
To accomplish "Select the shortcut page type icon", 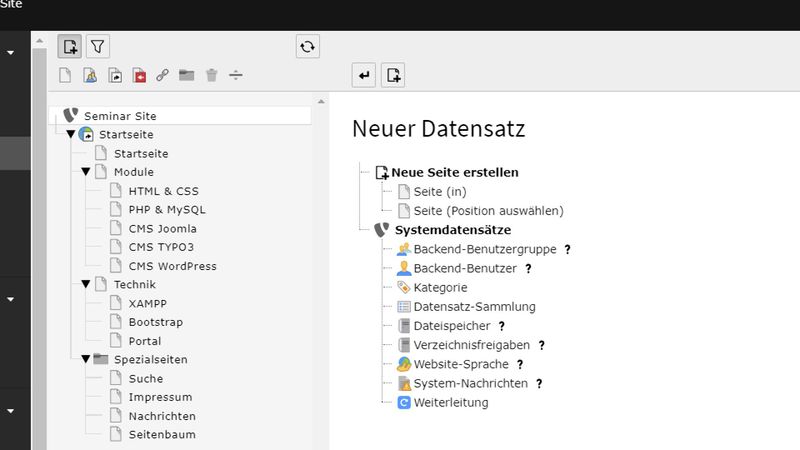I will coord(115,75).
